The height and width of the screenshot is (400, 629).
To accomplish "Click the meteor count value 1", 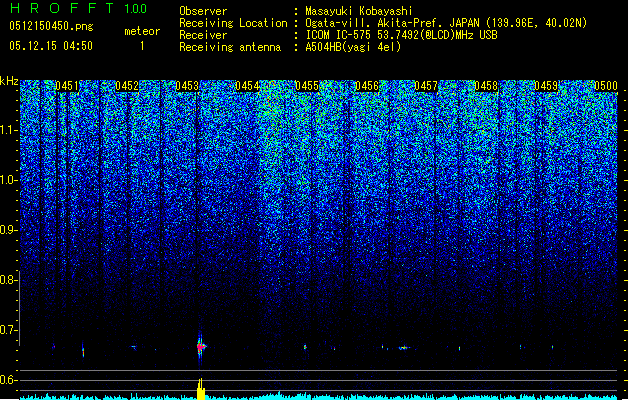I will [x=142, y=46].
